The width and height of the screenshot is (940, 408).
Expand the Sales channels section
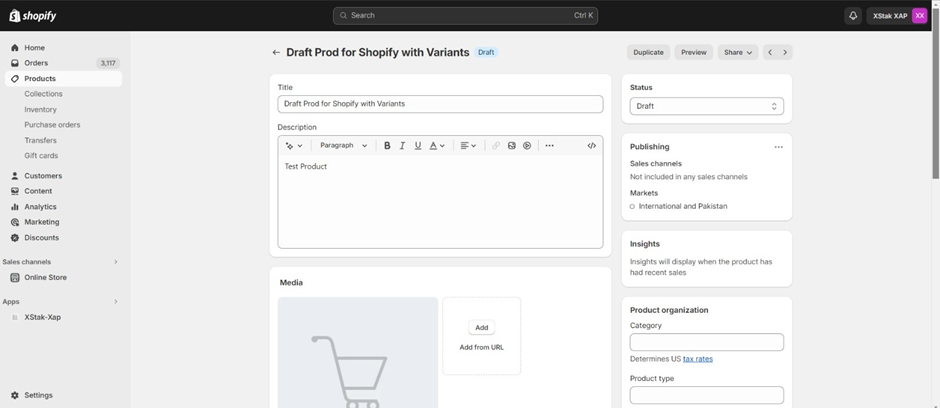[115, 262]
